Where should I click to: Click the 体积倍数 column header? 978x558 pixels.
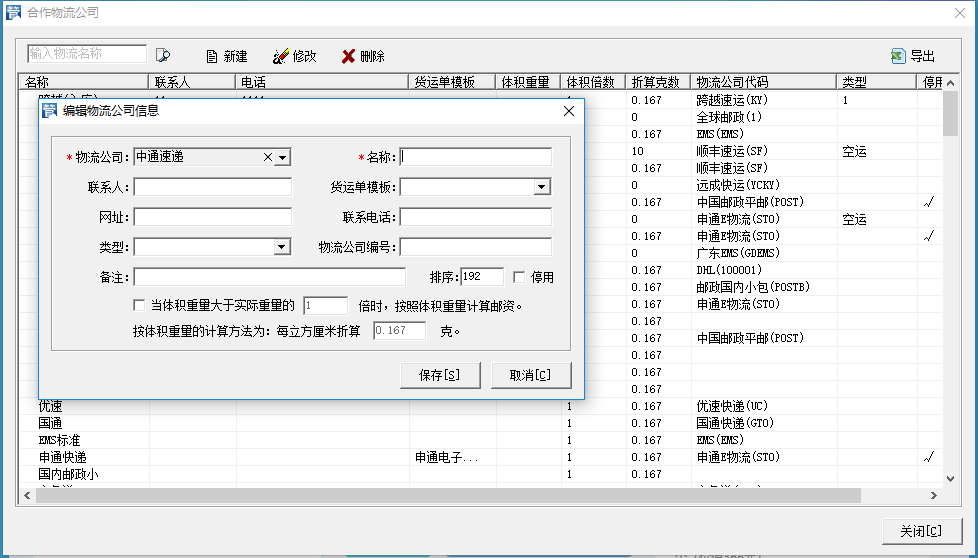(593, 82)
